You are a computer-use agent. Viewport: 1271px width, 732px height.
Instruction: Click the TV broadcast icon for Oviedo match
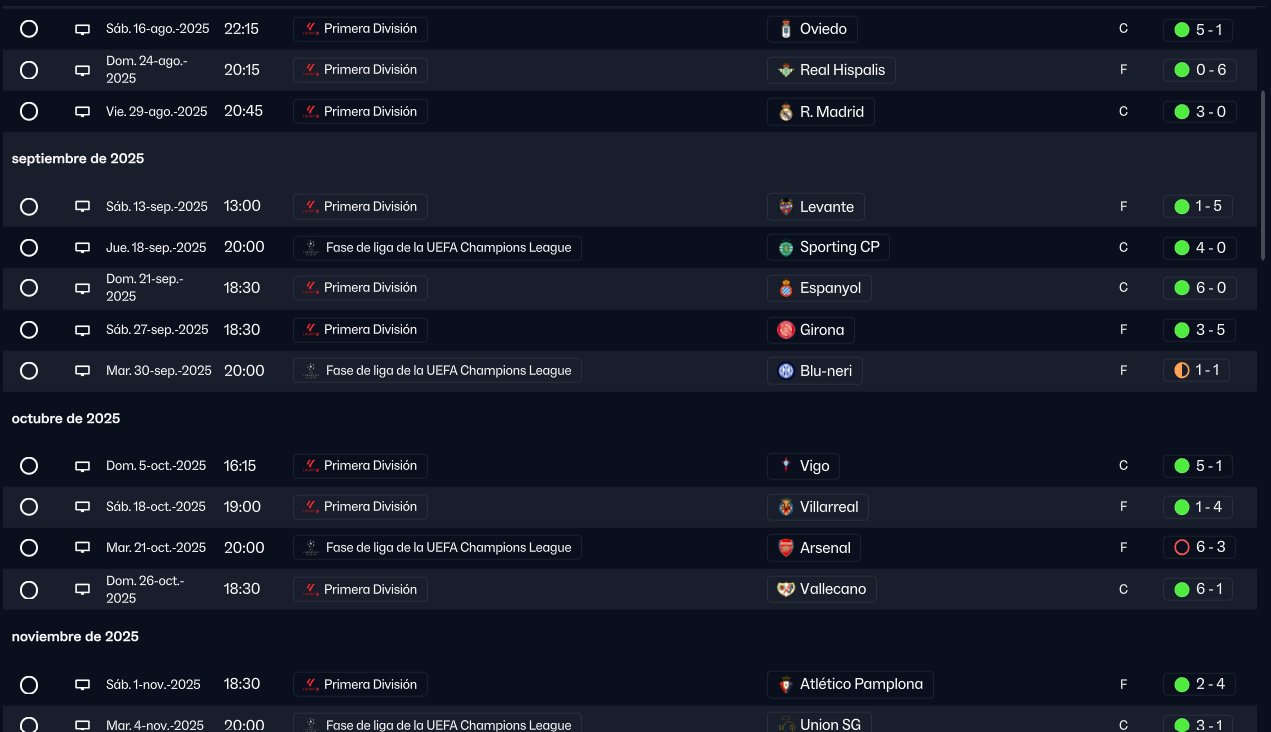pos(83,29)
